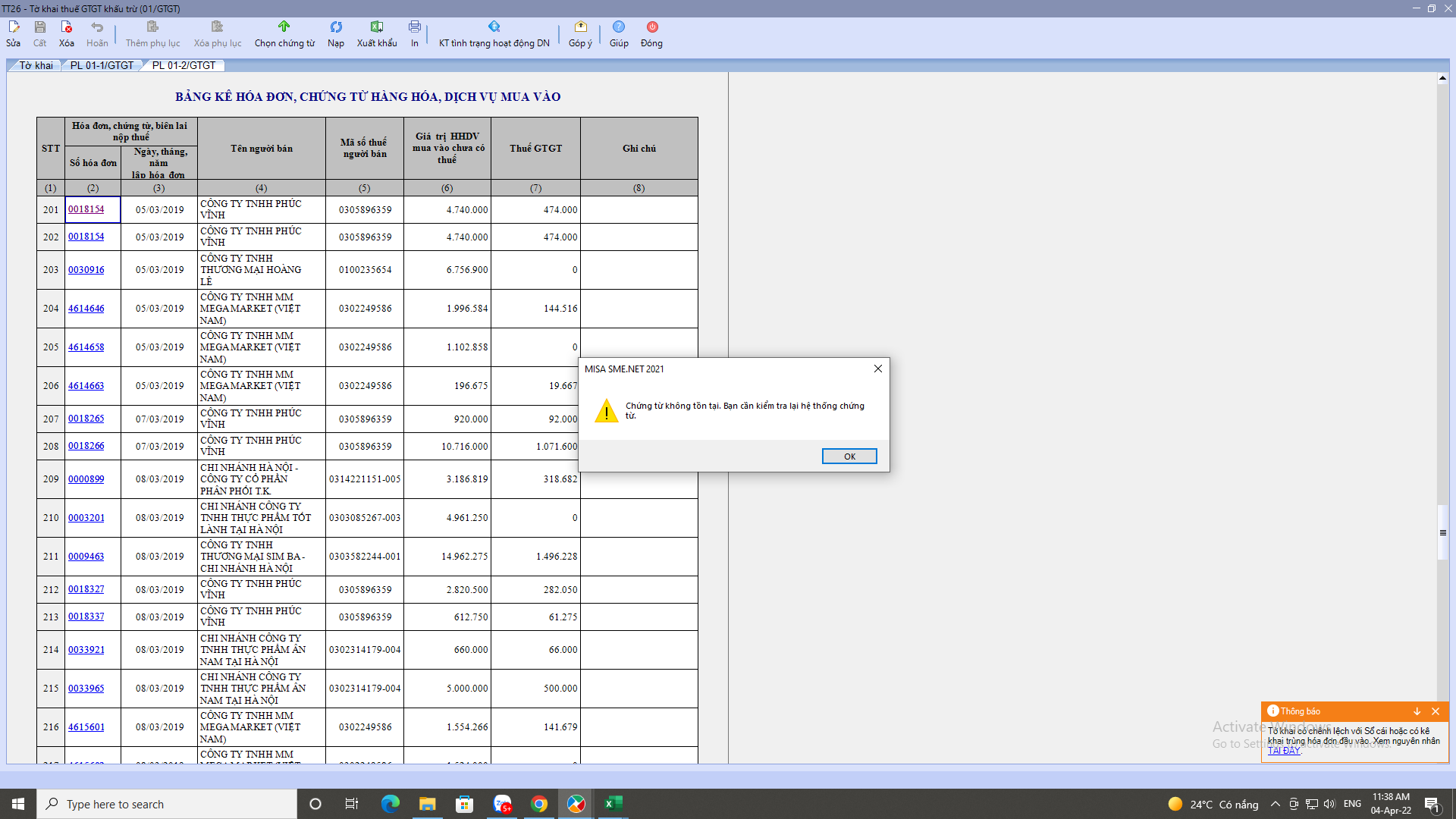Click the Đóng close-form icon

[651, 34]
